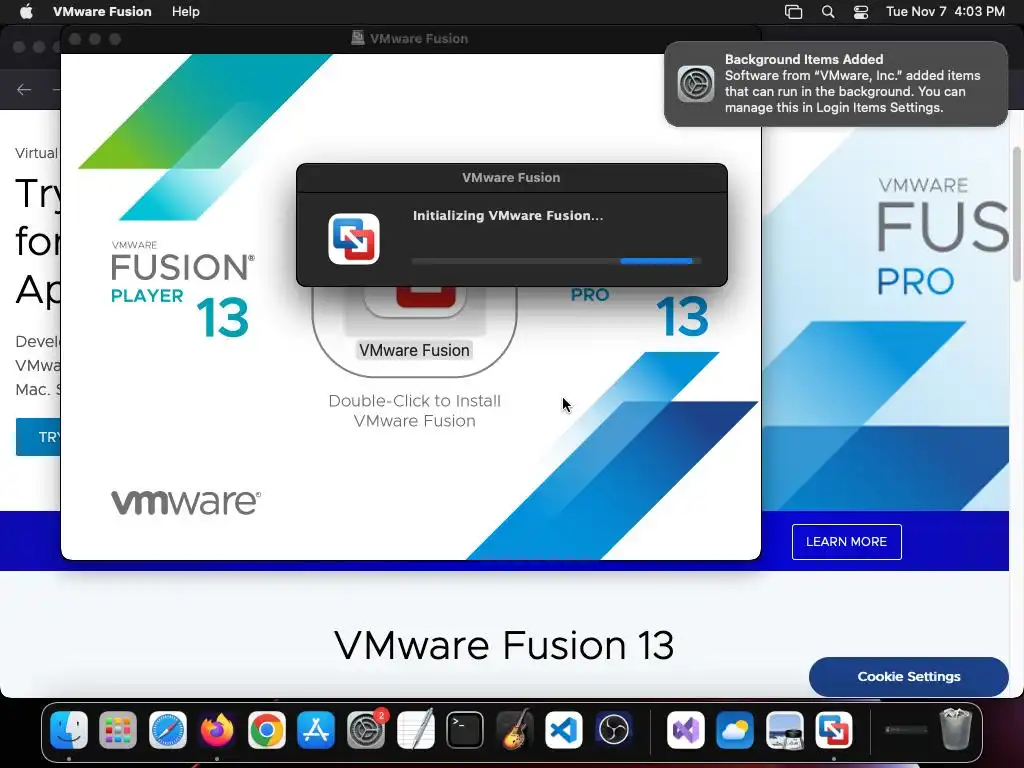This screenshot has width=1024, height=768.
Task: Open Finder from the Dock
Action: point(69,730)
